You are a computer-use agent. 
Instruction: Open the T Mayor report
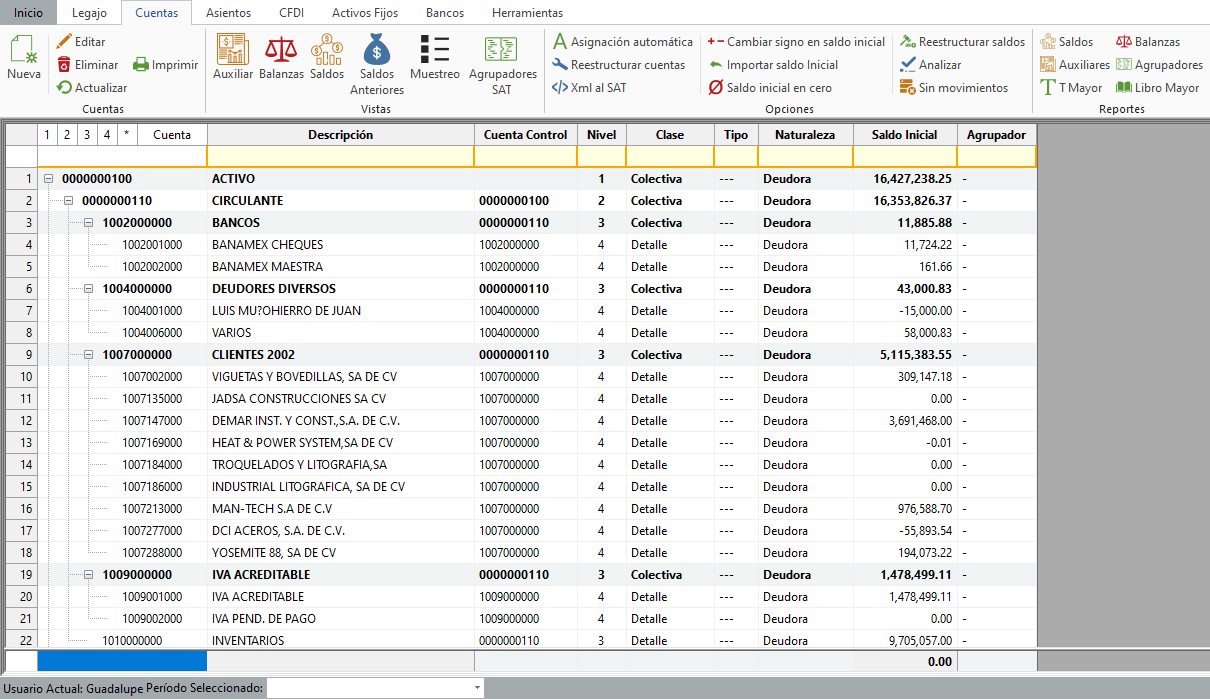(1071, 88)
